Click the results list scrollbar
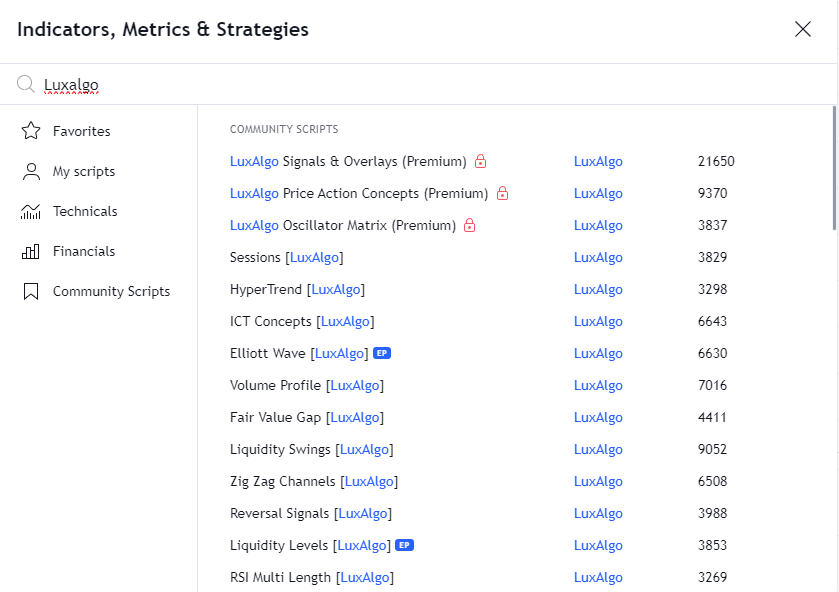 [x=834, y=168]
